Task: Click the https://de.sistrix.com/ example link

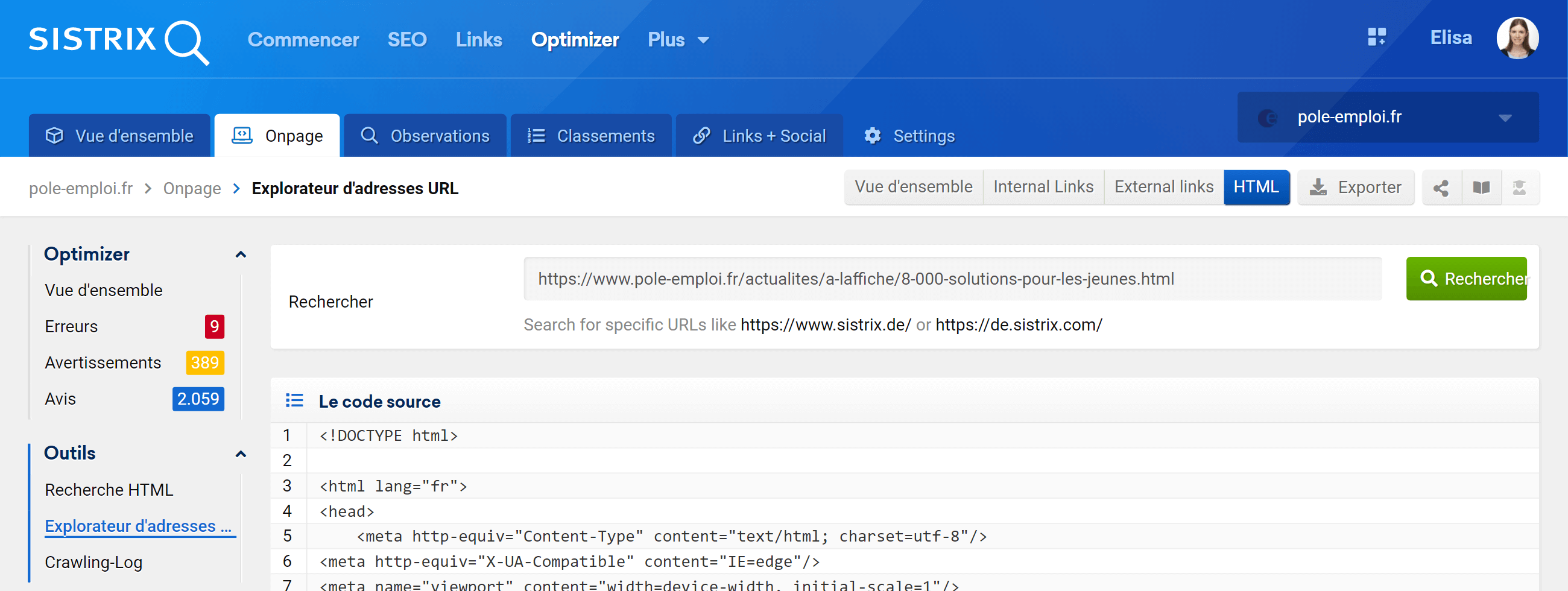Action: [1019, 325]
